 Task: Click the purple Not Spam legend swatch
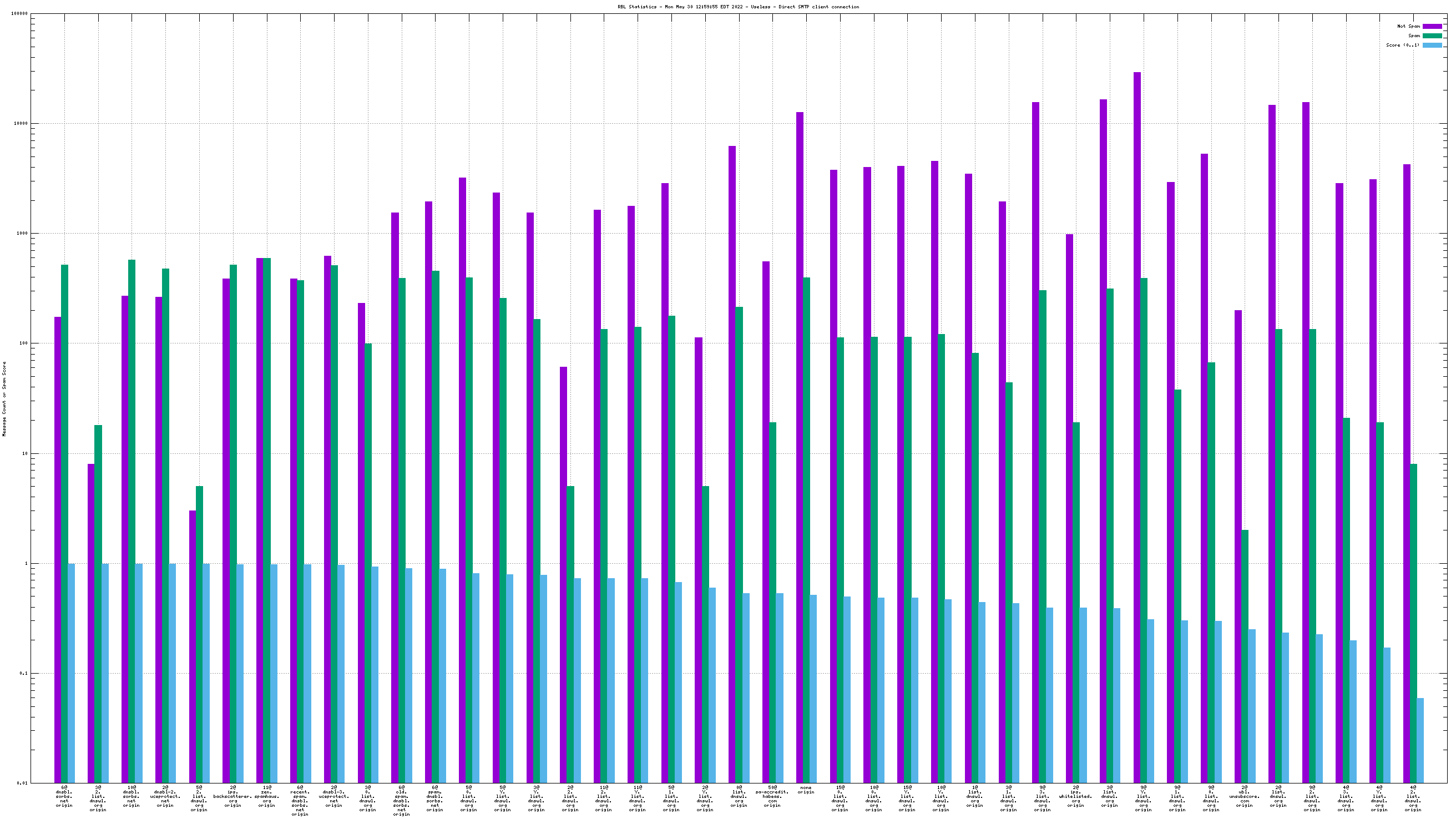(1432, 27)
